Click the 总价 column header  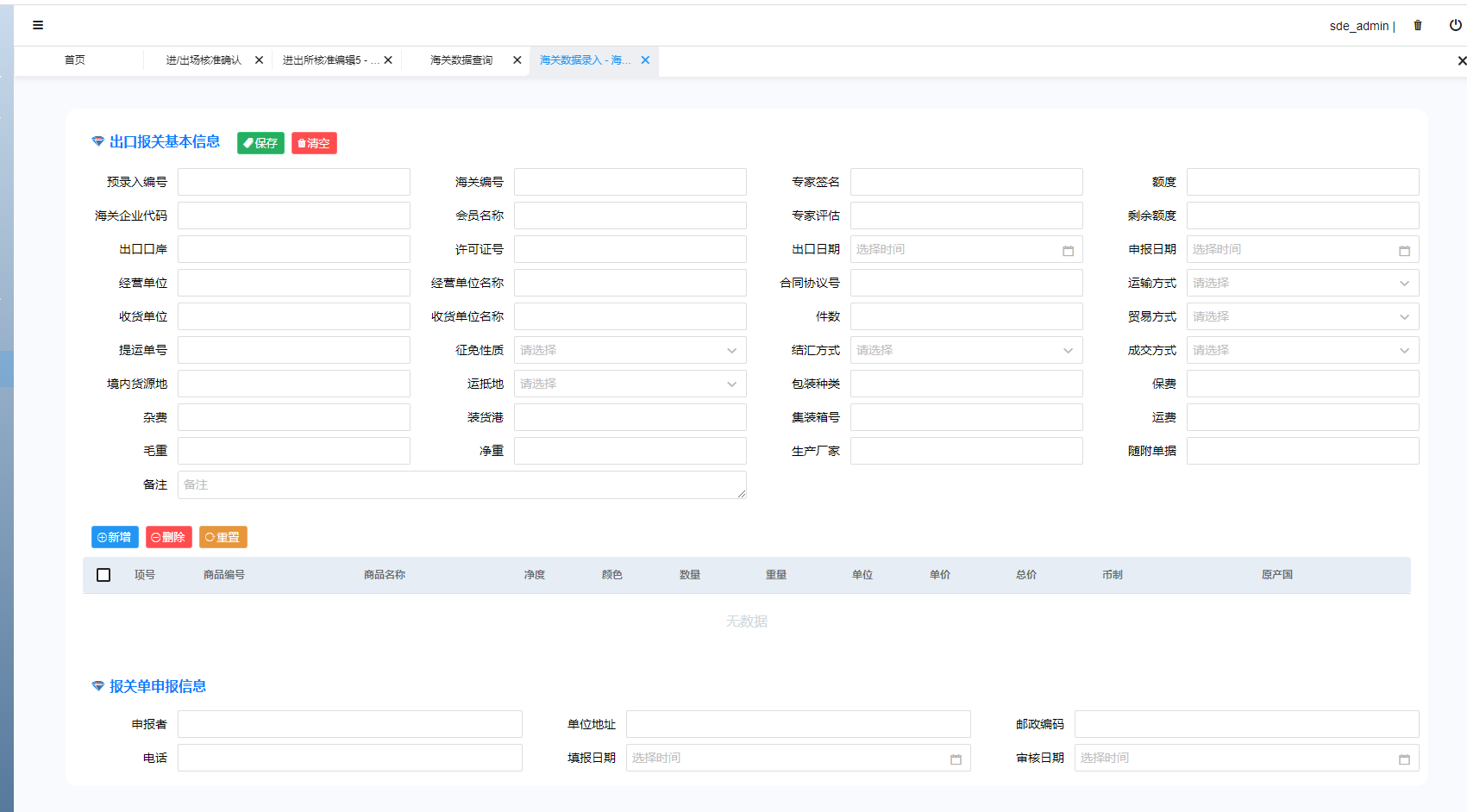click(x=1026, y=575)
